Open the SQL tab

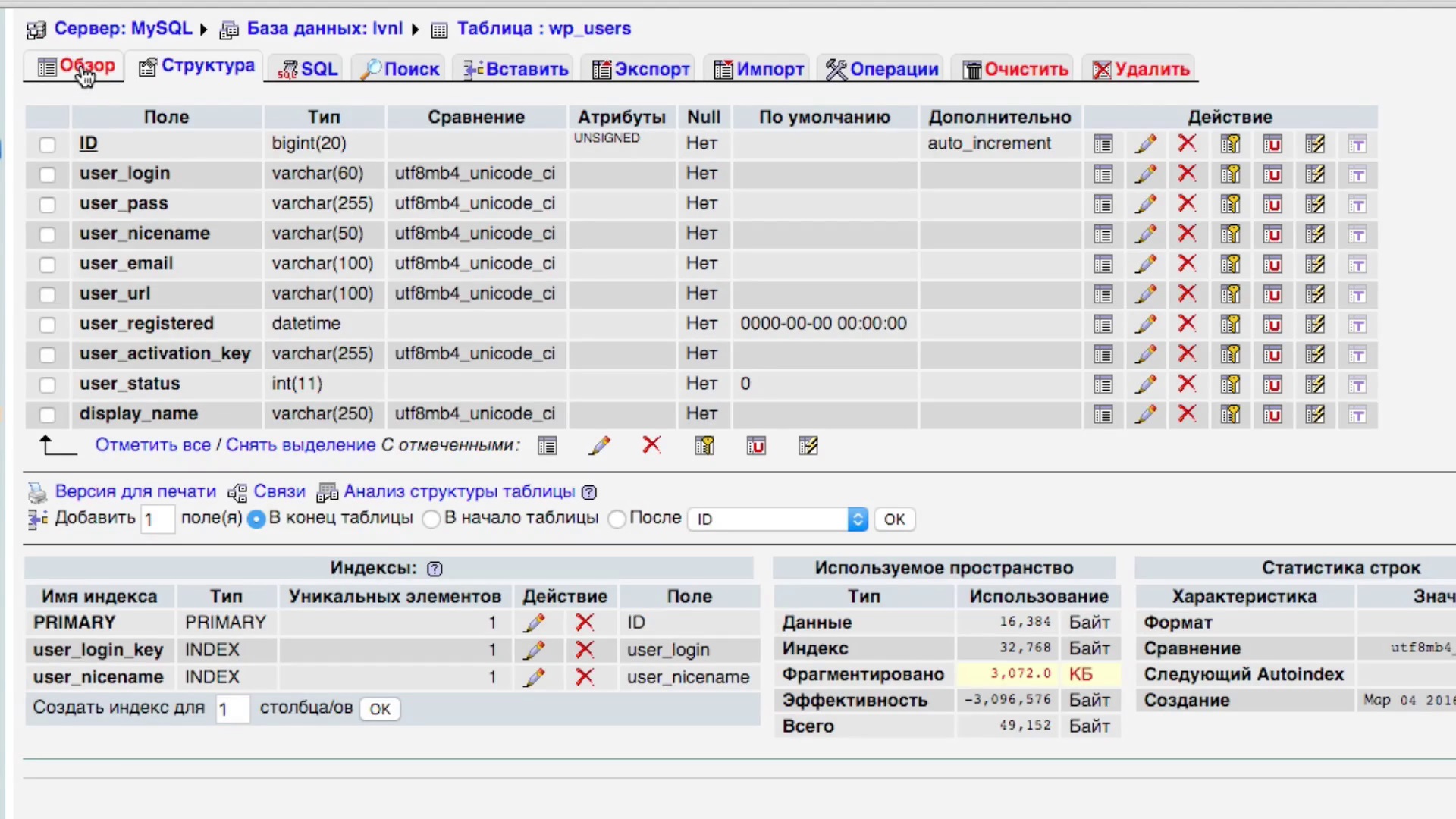[308, 69]
